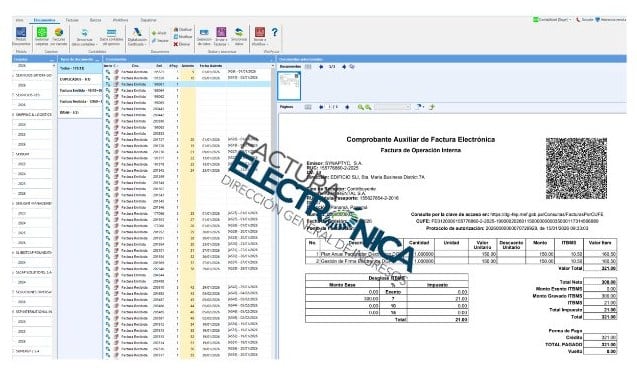
Task: Select Factura Emitida in the document type list
Action: pyautogui.click(x=80, y=90)
